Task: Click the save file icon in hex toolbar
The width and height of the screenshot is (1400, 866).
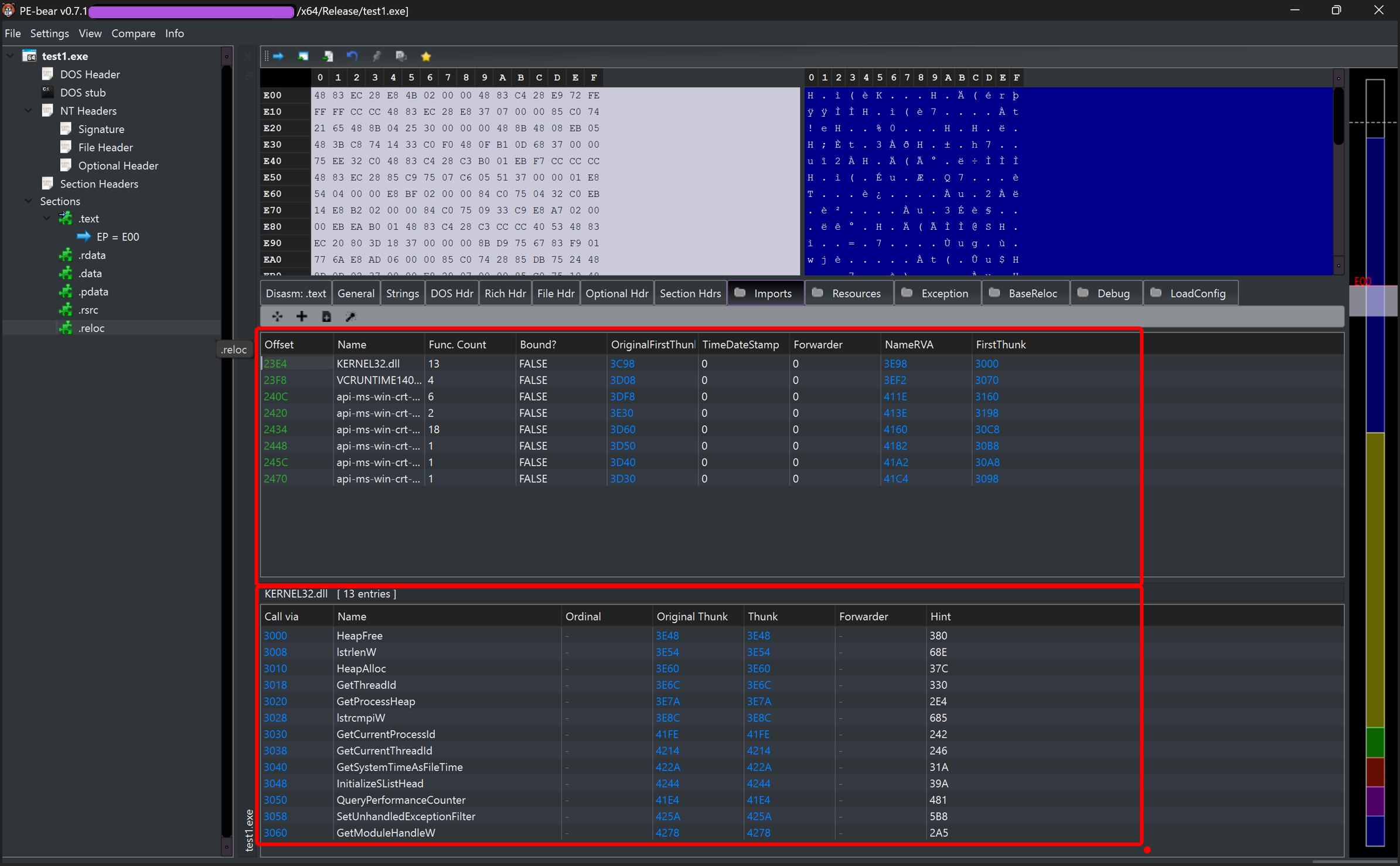Action: (328, 56)
